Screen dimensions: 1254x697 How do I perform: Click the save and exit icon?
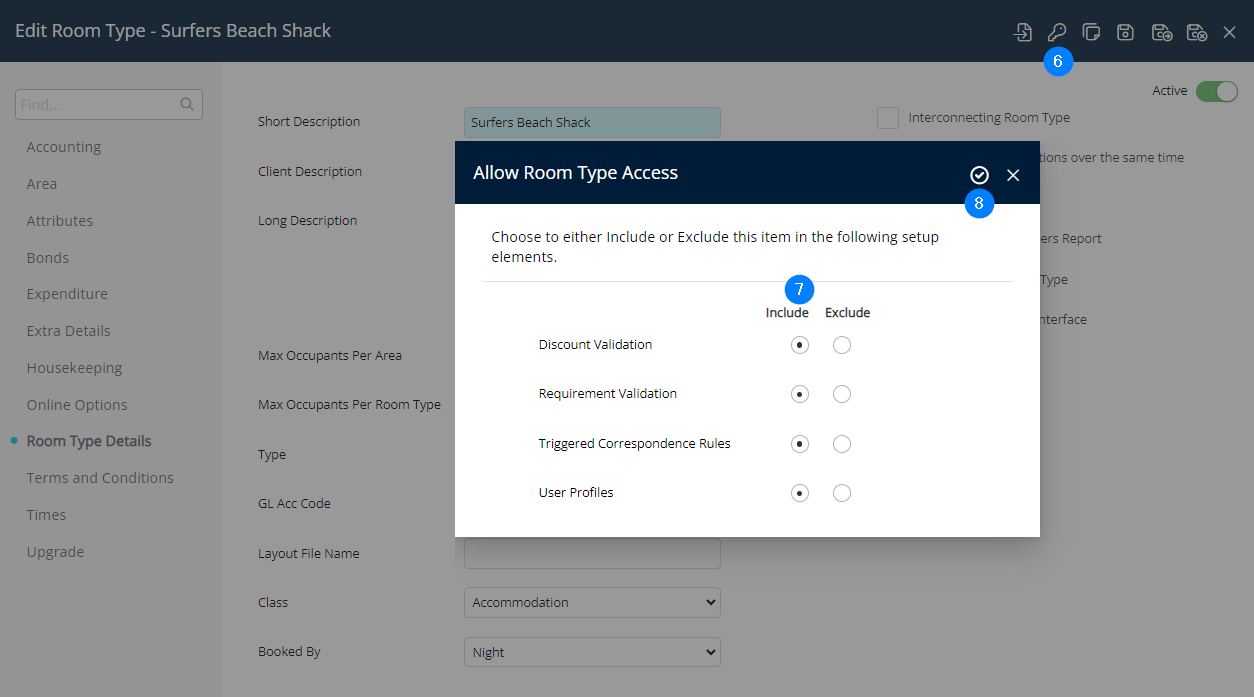click(x=1196, y=32)
